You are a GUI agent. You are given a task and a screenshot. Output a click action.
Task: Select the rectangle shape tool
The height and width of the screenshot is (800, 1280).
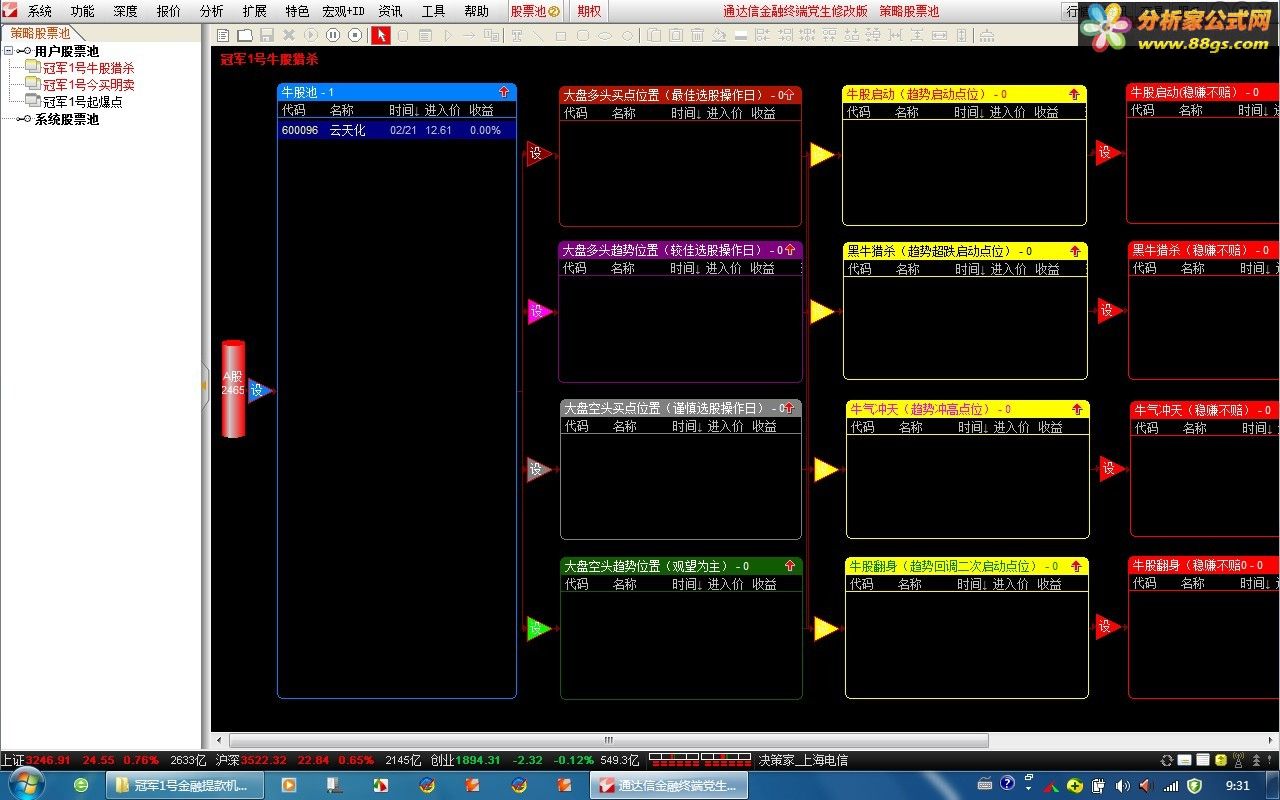coord(560,35)
